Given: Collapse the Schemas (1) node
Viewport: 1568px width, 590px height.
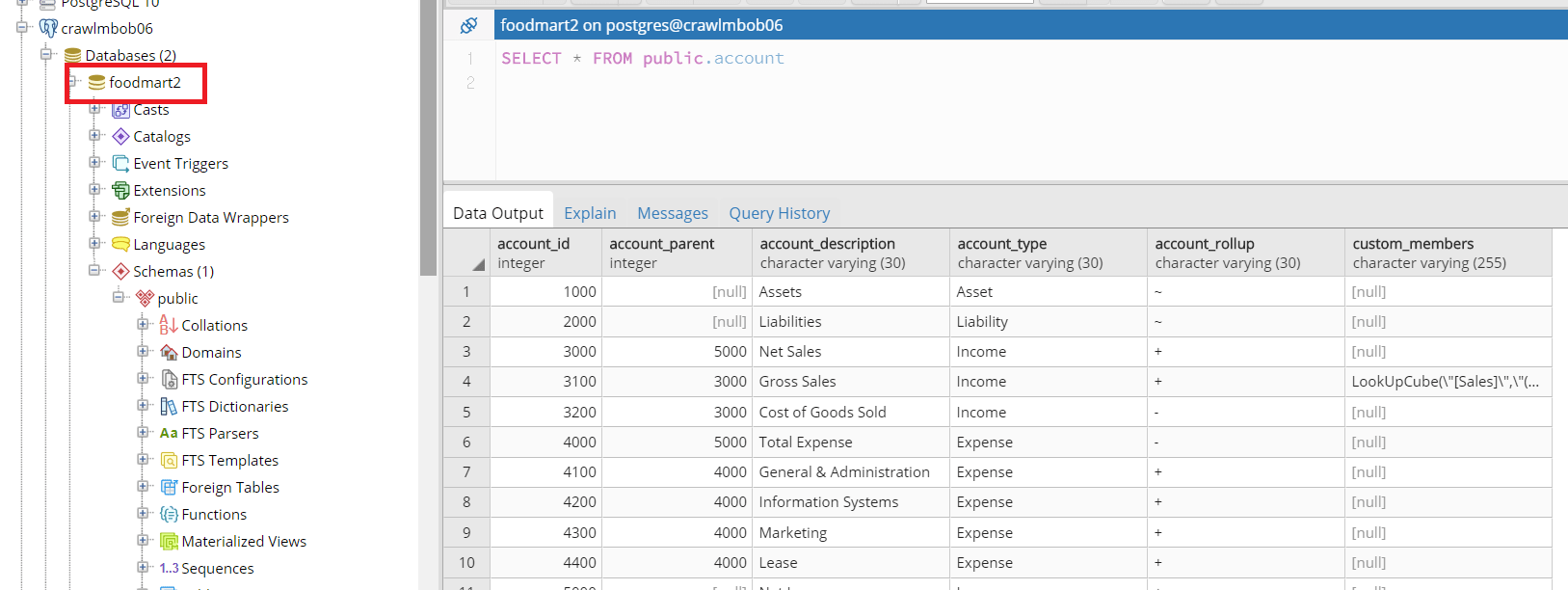Looking at the screenshot, I should [x=94, y=270].
